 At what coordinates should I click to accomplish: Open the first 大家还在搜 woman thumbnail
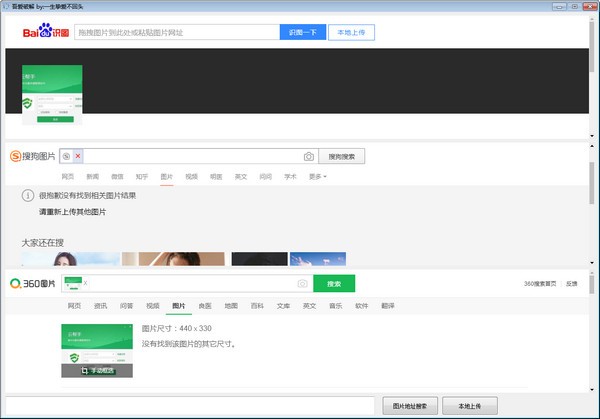tap(71, 259)
